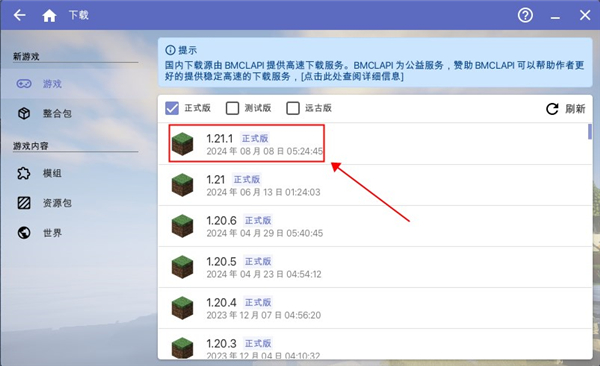Open the 整合包 sidebar entry label
Image resolution: width=600 pixels, height=366 pixels.
click(x=57, y=113)
